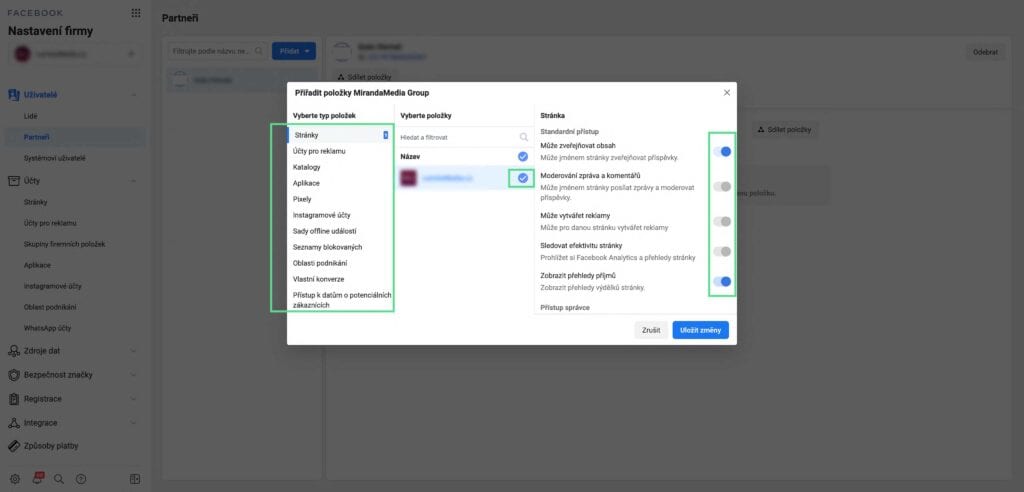
Task: Uncheck the selected page row checkmark
Action: [522, 178]
